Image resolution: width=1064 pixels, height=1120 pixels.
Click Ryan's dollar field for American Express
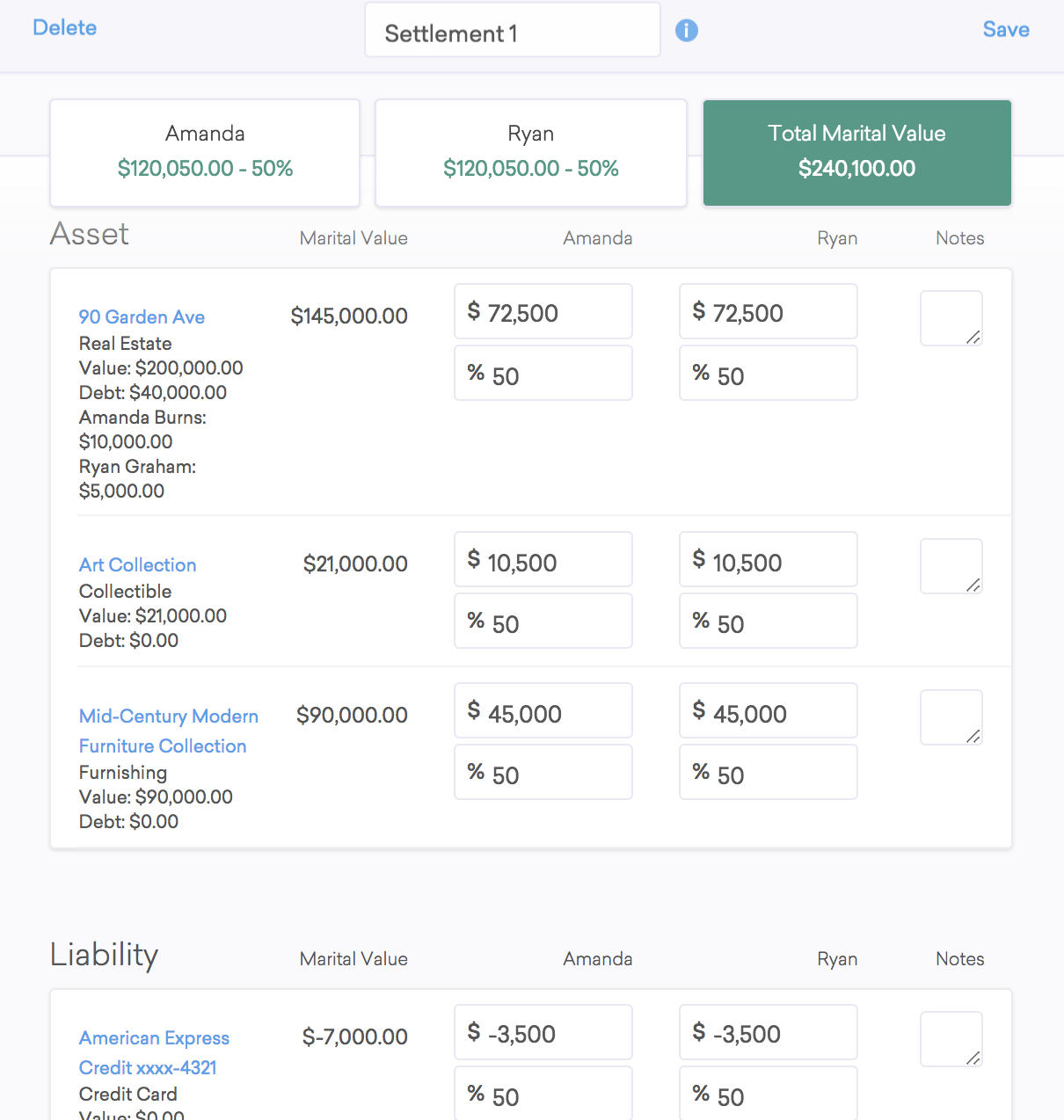pos(769,1032)
